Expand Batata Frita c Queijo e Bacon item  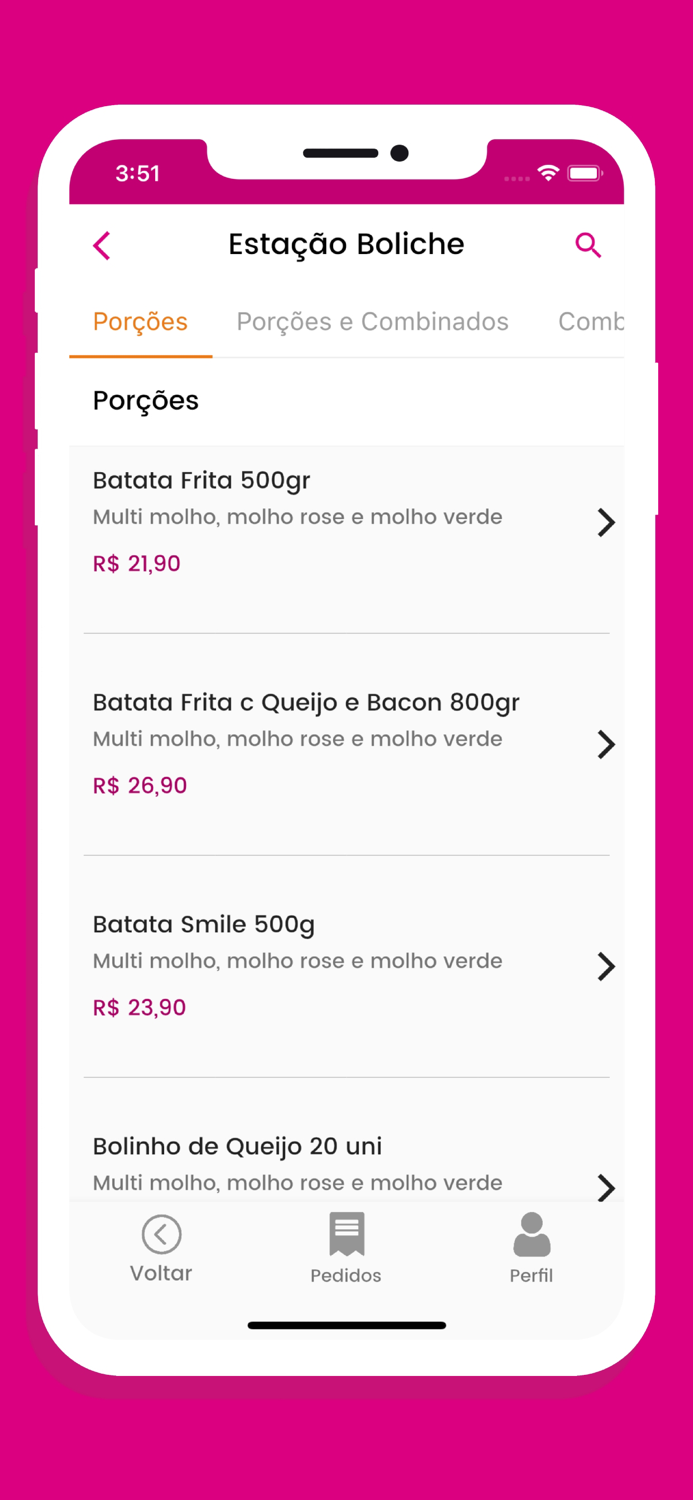pyautogui.click(x=605, y=744)
